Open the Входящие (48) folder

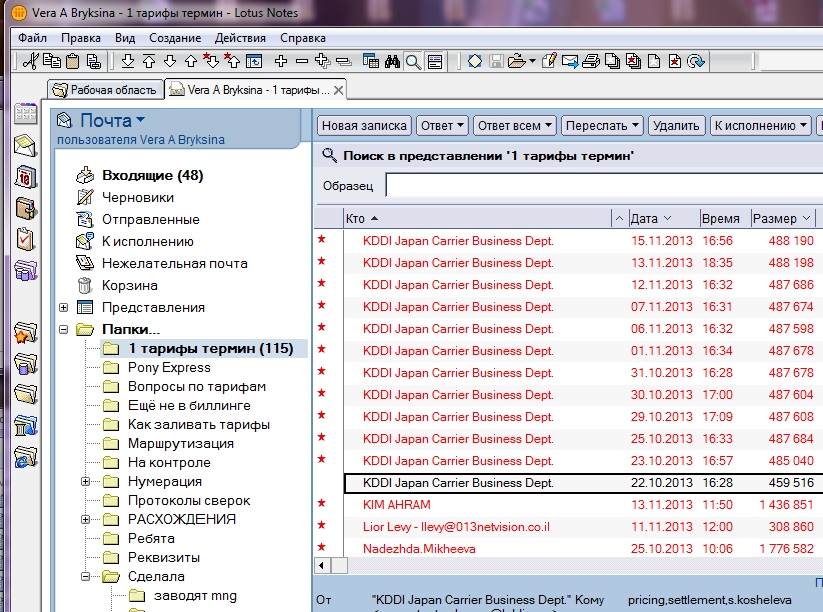click(x=152, y=175)
